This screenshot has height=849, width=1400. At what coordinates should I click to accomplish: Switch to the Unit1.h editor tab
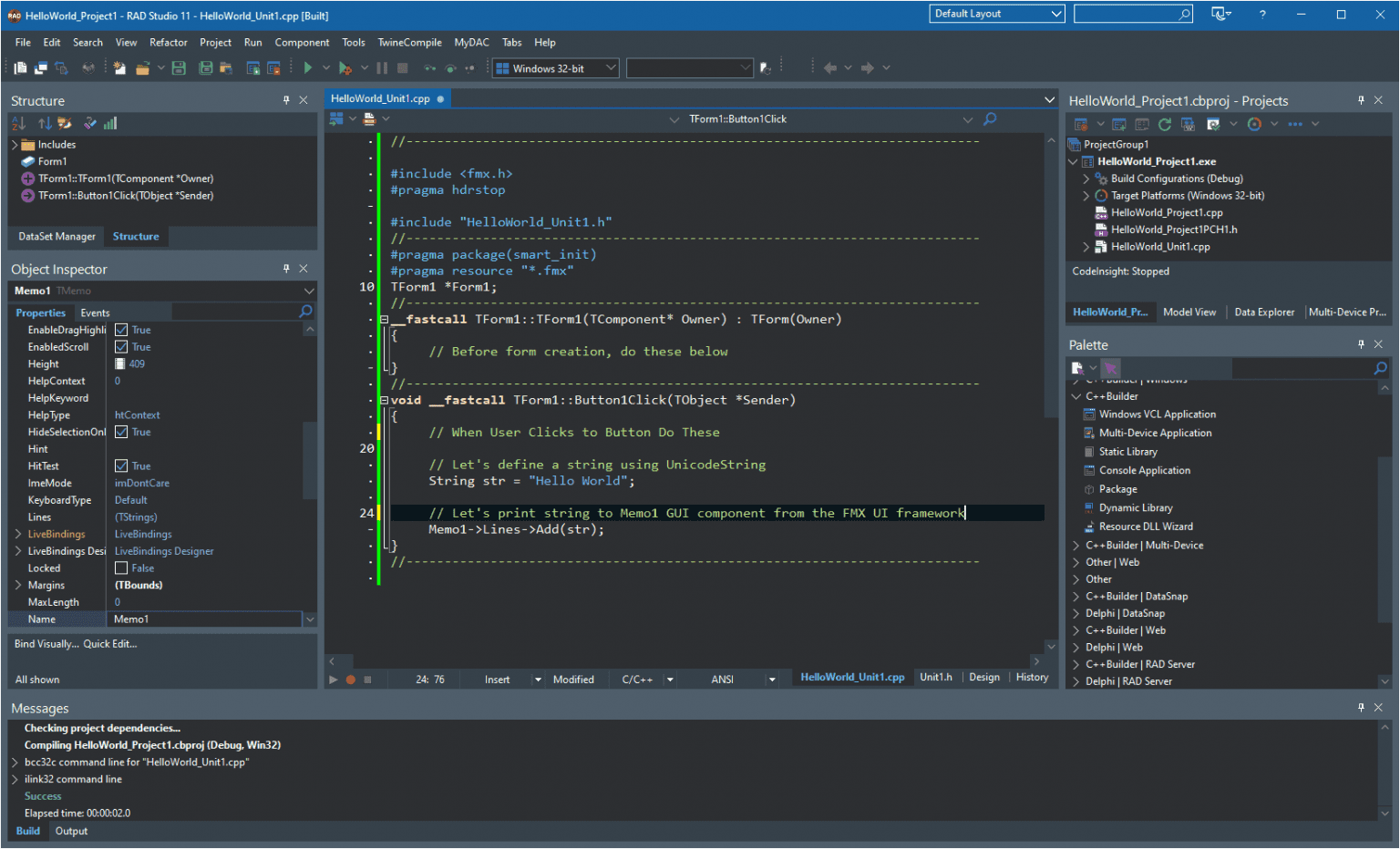tap(935, 677)
